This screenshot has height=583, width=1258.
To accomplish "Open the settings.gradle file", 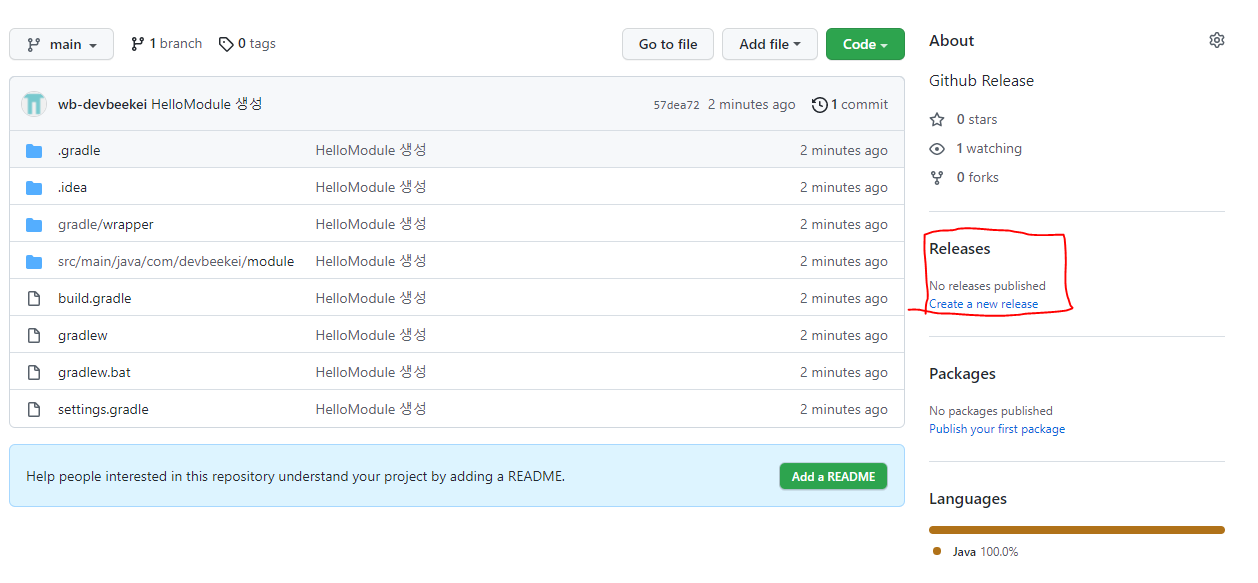I will [103, 409].
